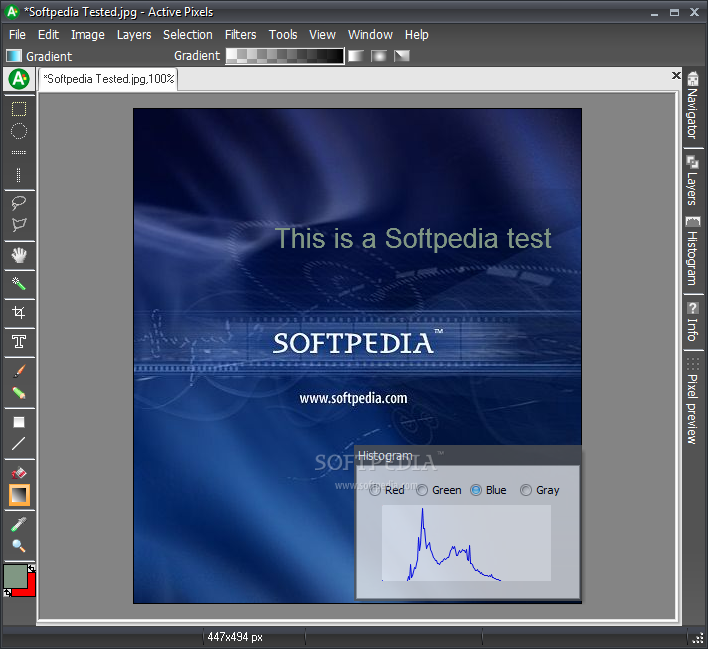The width and height of the screenshot is (708, 649).
Task: Click the Active Pixels logo button
Action: click(x=19, y=79)
